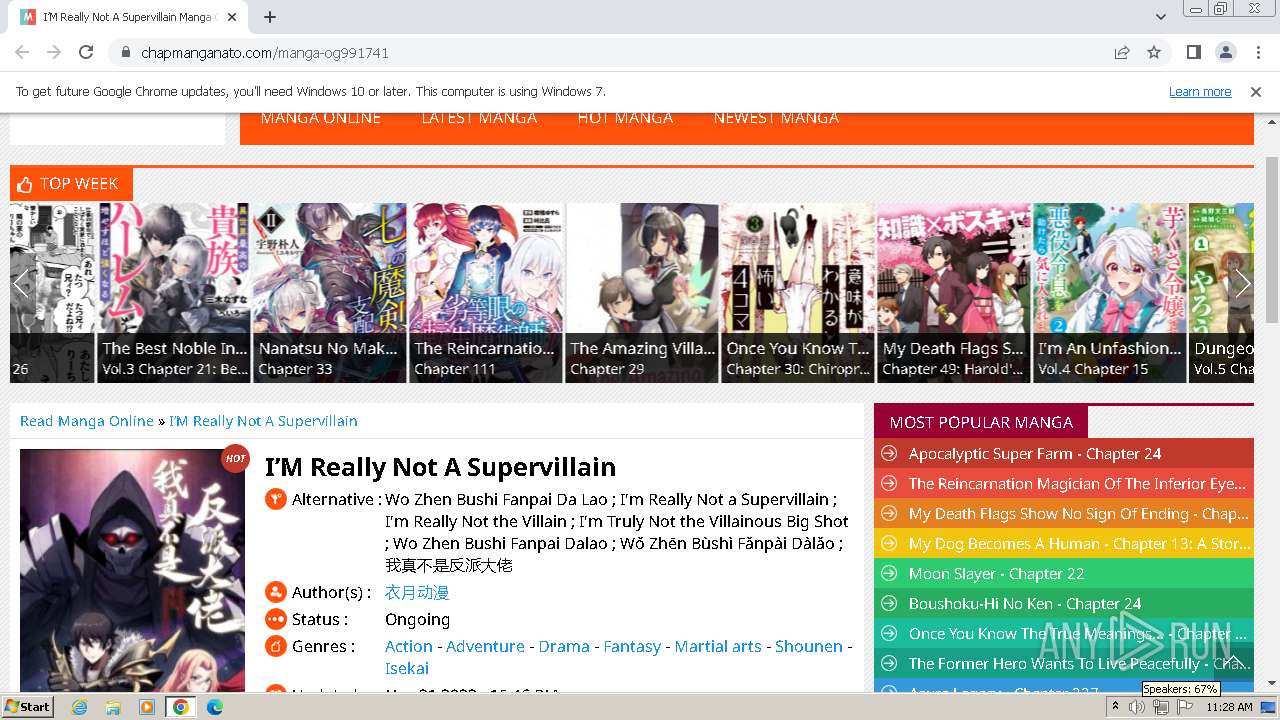This screenshot has width=1280, height=720.
Task: Open Once You Know T... cover
Action: 798,292
